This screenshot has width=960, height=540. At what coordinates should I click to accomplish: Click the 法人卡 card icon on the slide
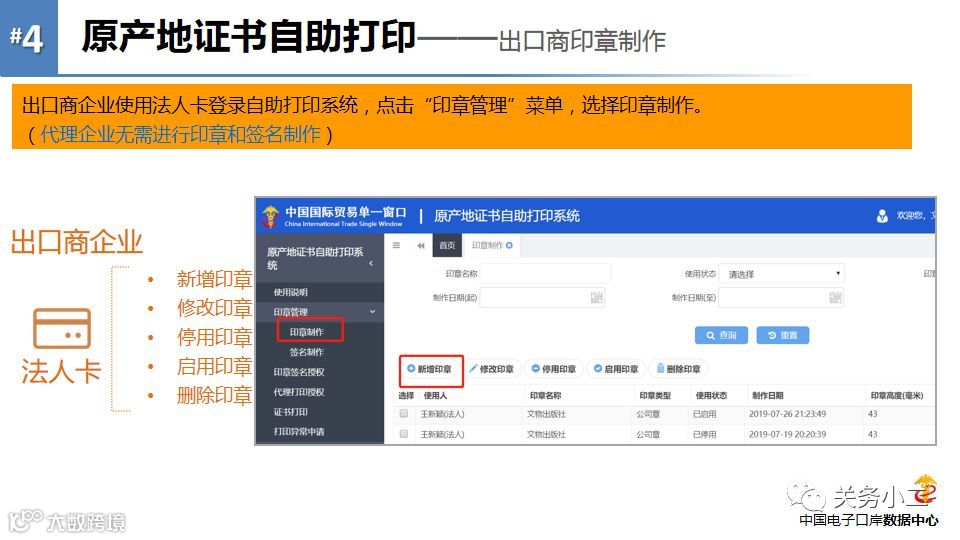tap(62, 329)
